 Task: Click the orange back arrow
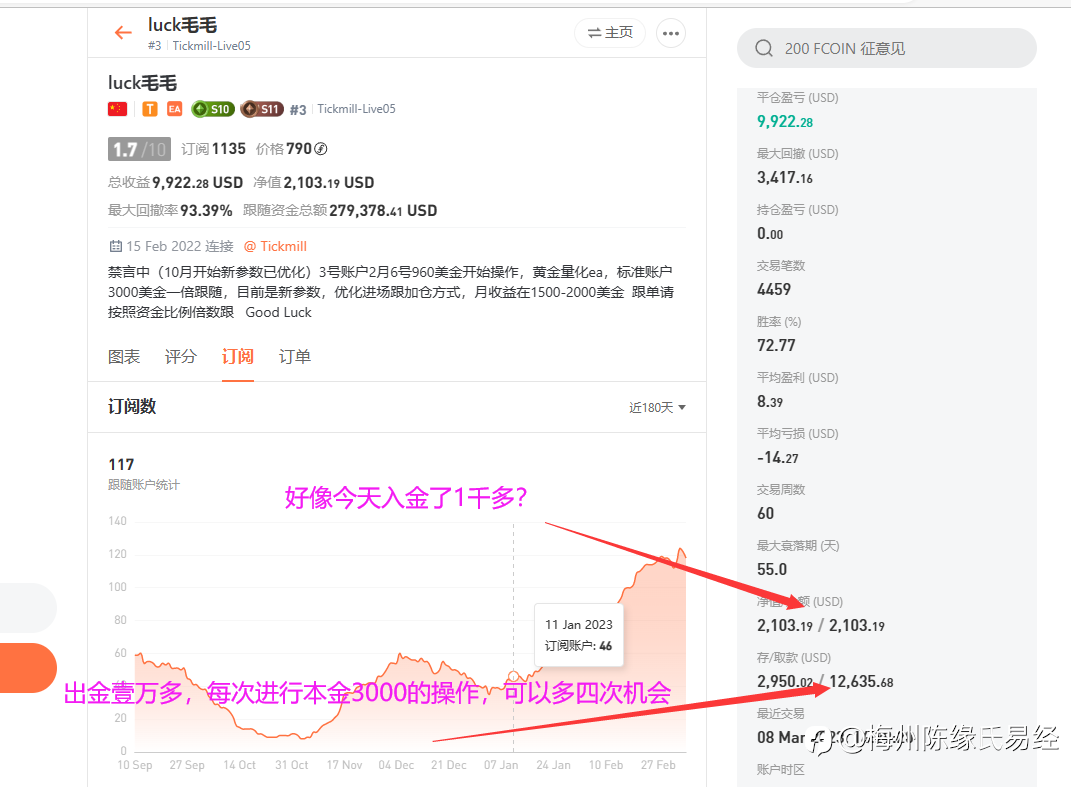(123, 32)
